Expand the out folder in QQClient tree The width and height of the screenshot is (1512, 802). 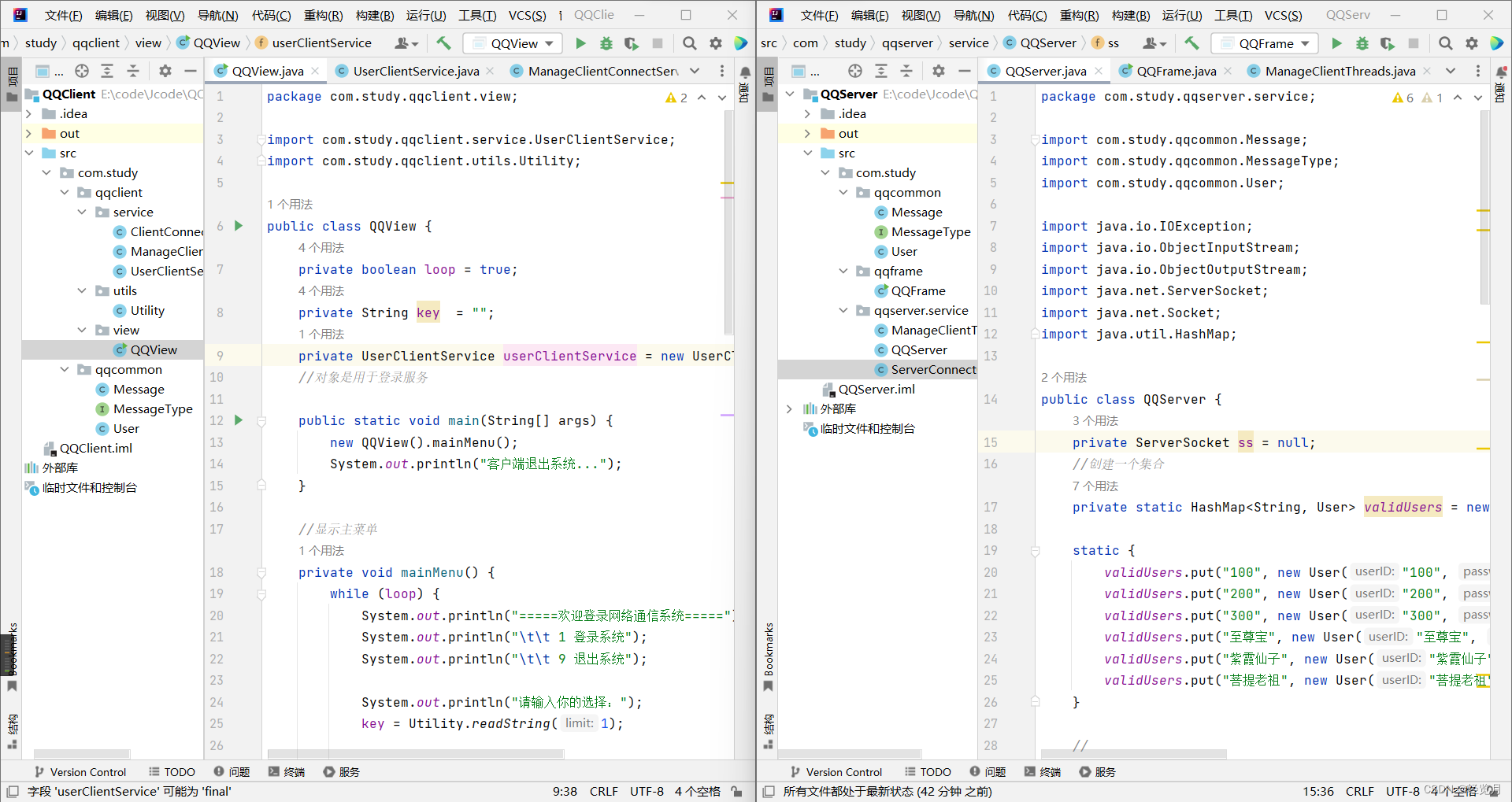29,134
